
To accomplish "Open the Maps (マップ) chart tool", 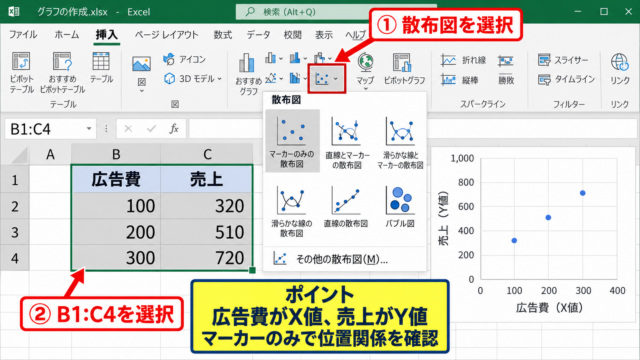I will point(365,72).
